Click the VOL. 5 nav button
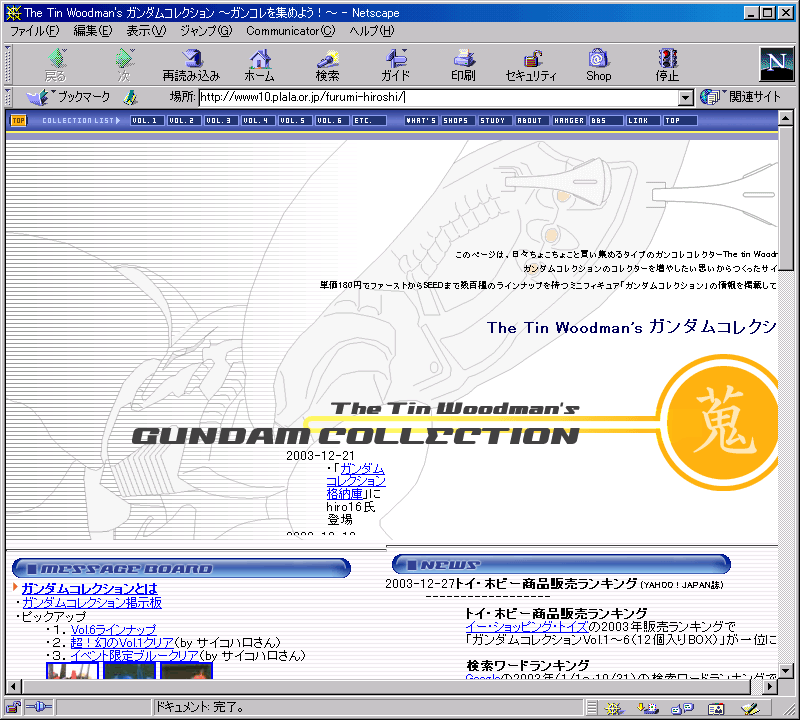The image size is (800, 720). point(295,120)
